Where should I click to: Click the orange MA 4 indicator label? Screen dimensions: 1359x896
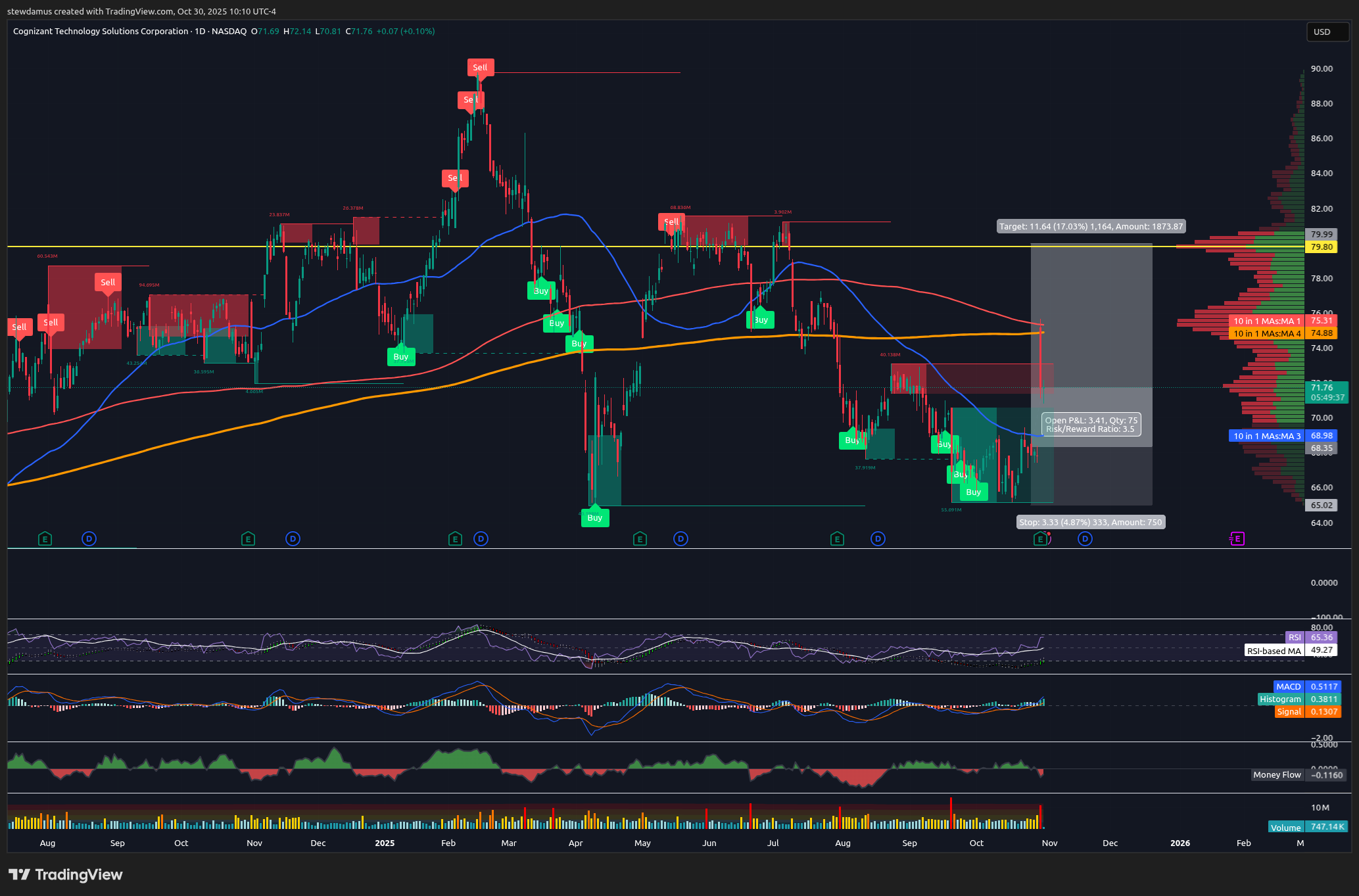click(1266, 333)
